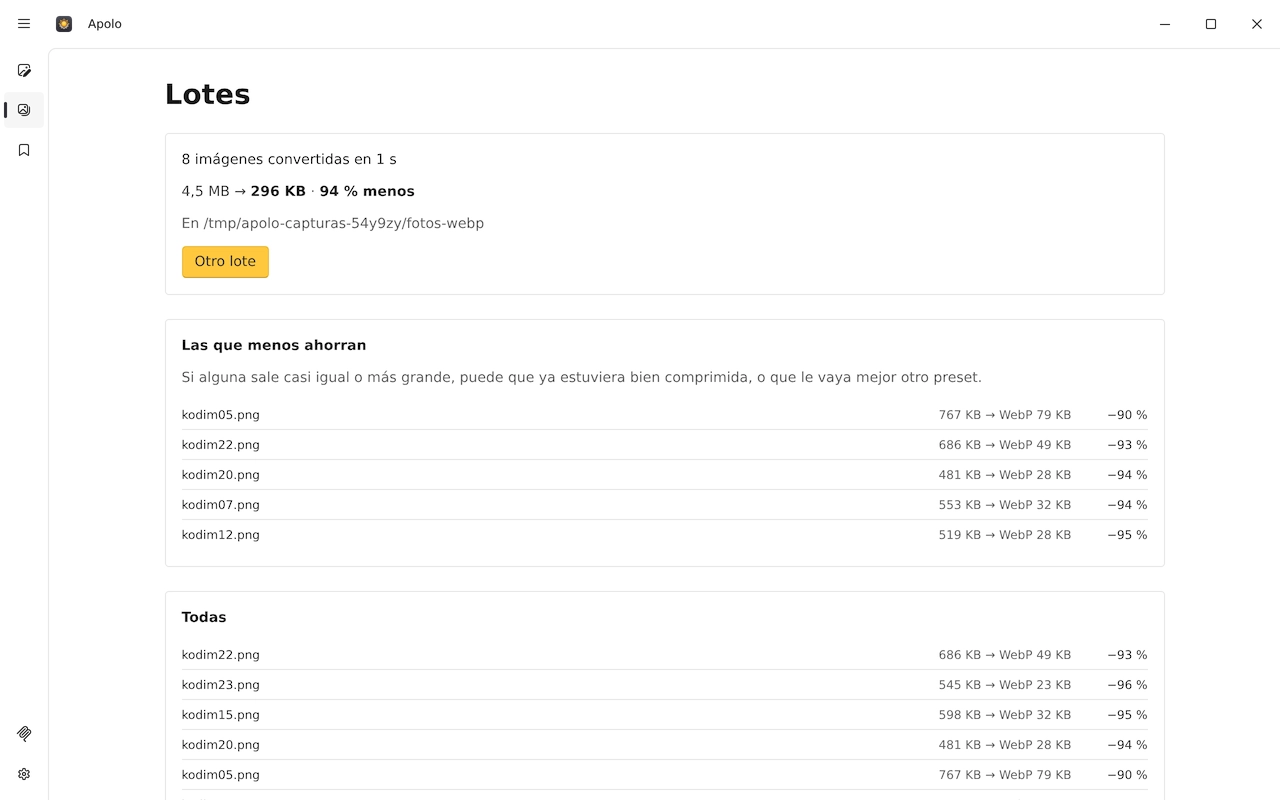
Task: Select the batch images sidebar icon
Action: click(x=24, y=110)
